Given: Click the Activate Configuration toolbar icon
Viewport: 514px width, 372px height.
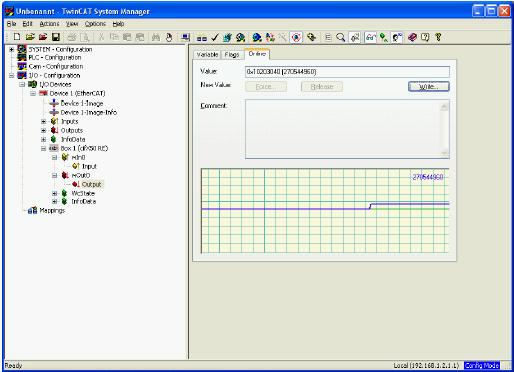Looking at the screenshot, I should pos(227,37).
